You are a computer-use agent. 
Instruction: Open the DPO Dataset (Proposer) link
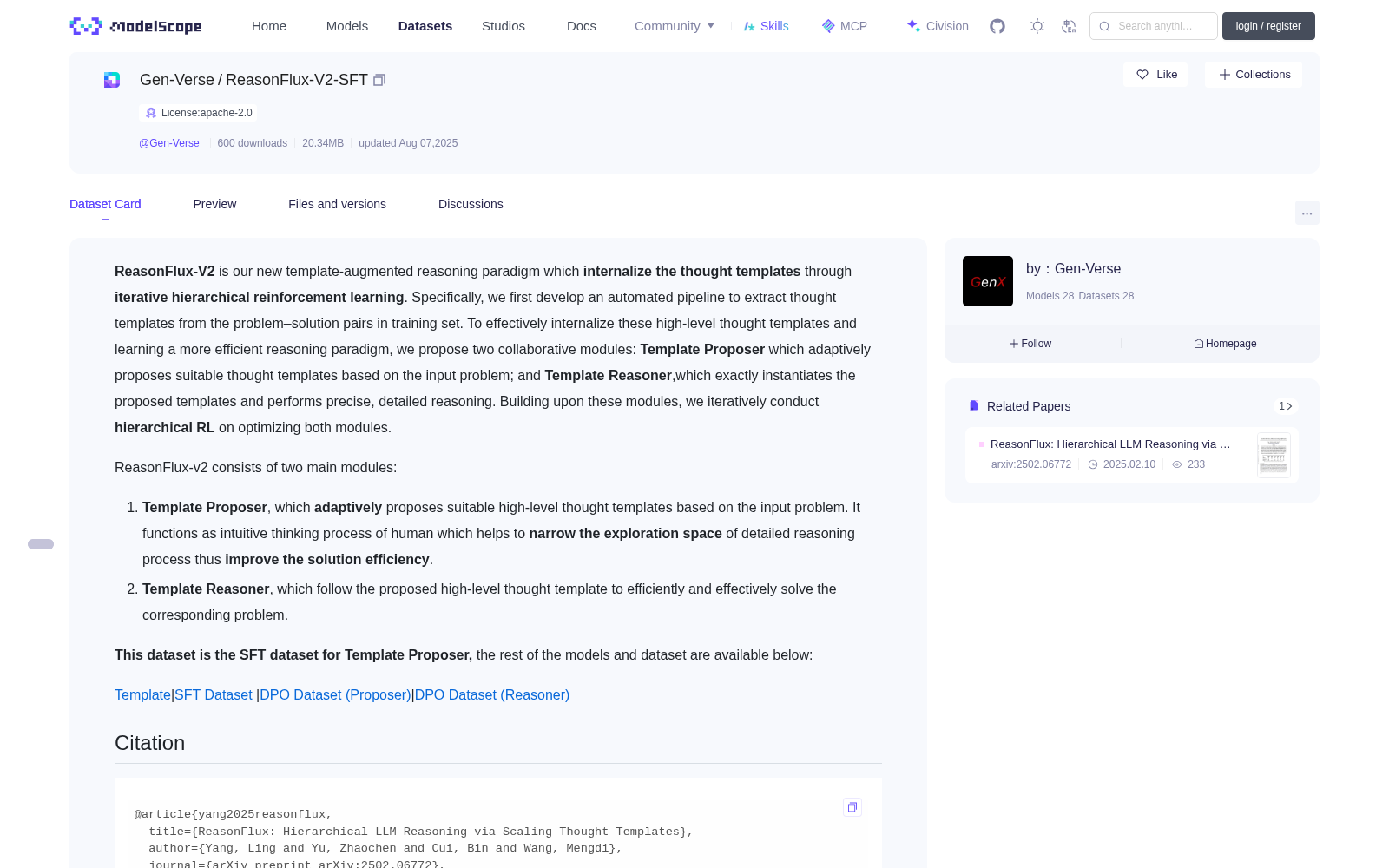click(x=335, y=694)
